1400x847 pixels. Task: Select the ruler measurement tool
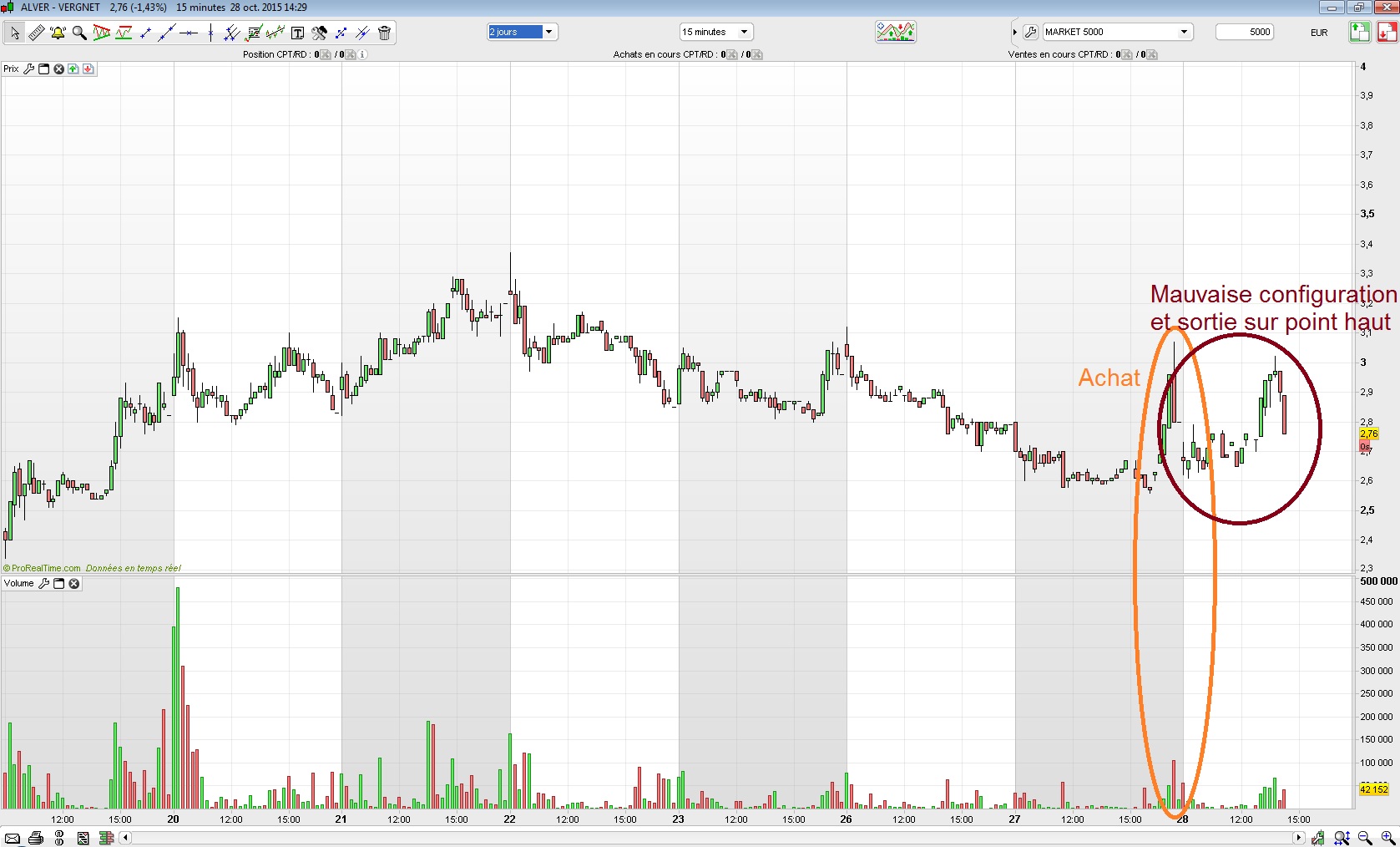click(36, 33)
